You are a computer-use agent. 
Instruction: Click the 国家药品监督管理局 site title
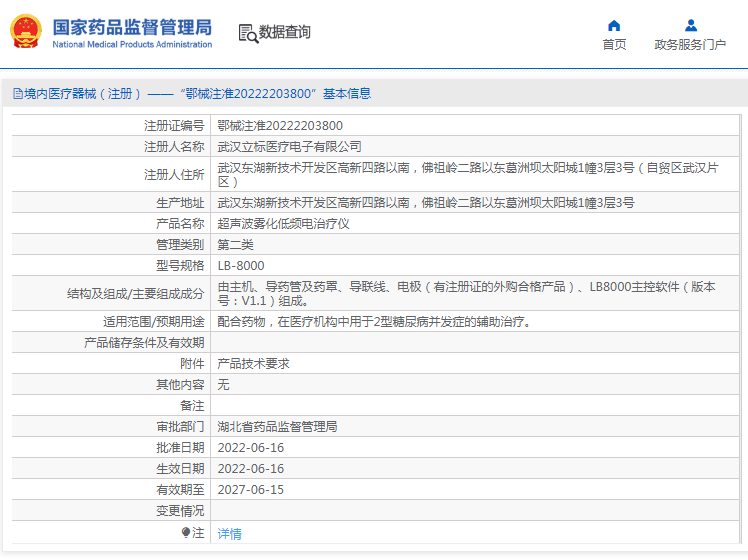click(x=132, y=27)
